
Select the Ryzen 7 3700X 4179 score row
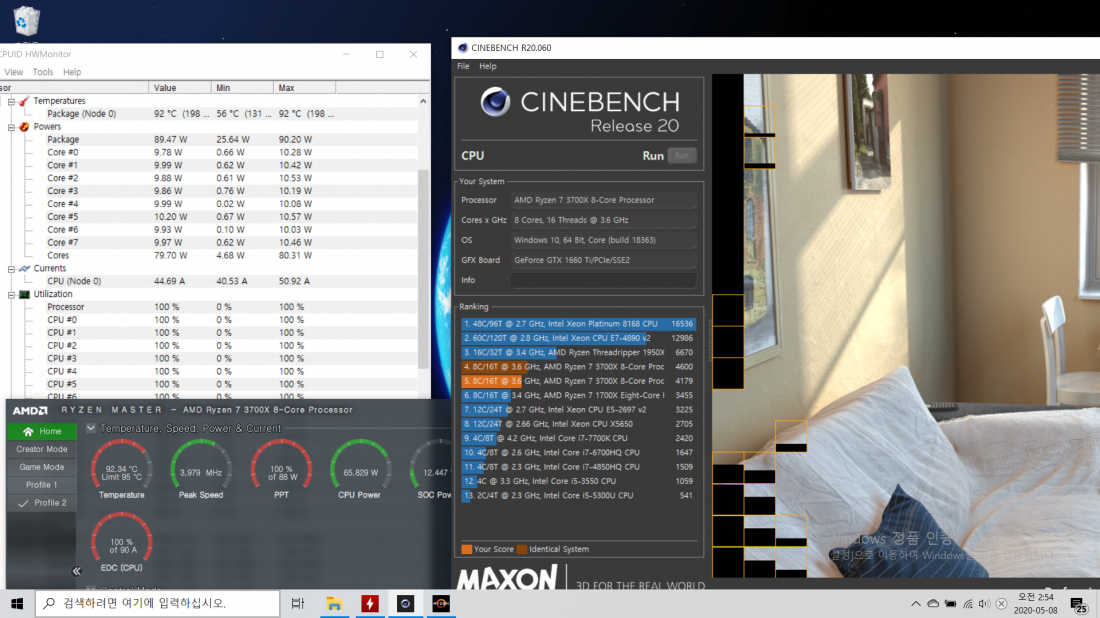click(578, 381)
